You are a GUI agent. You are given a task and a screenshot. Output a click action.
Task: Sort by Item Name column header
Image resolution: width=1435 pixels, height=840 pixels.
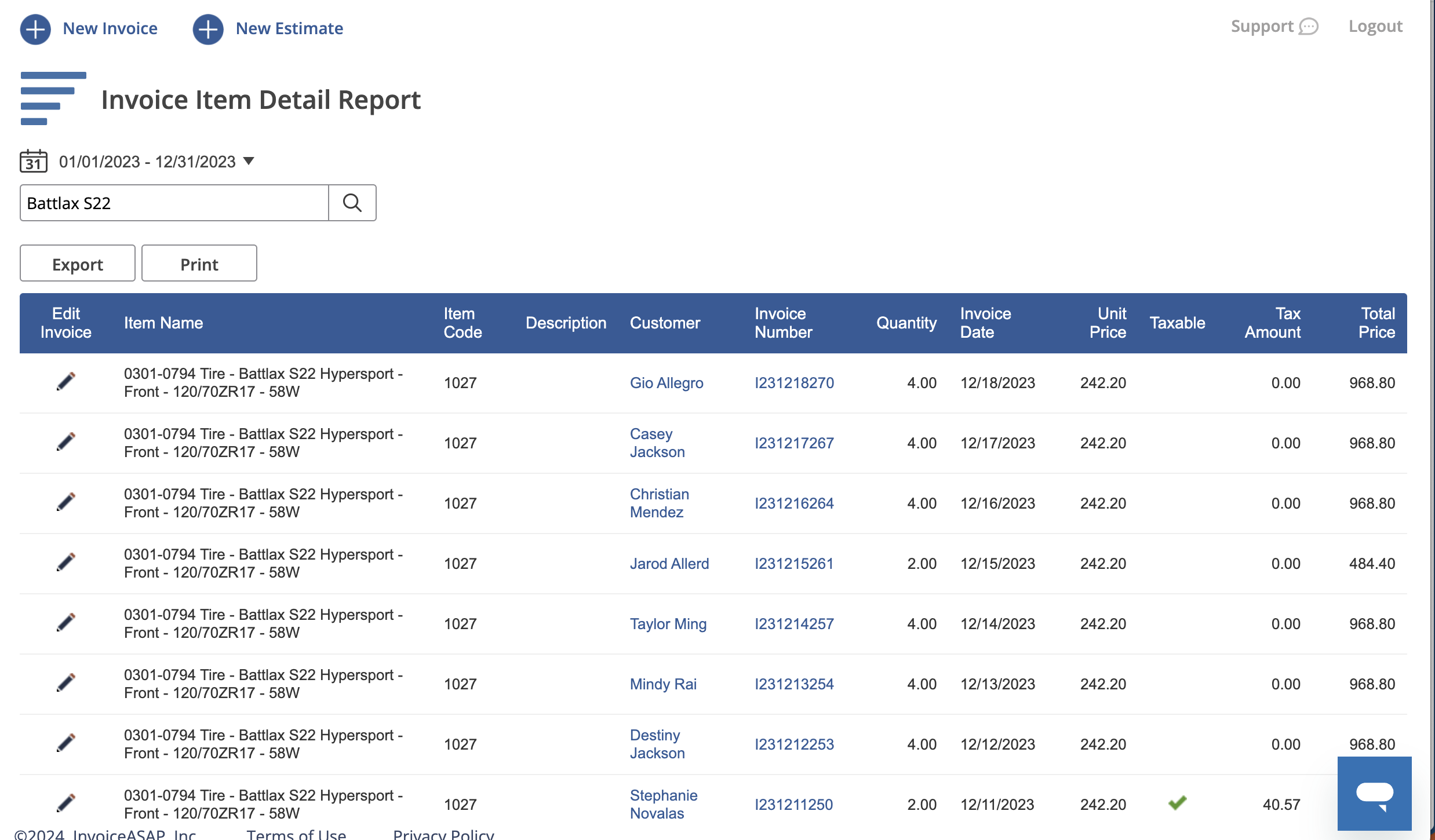pos(163,323)
